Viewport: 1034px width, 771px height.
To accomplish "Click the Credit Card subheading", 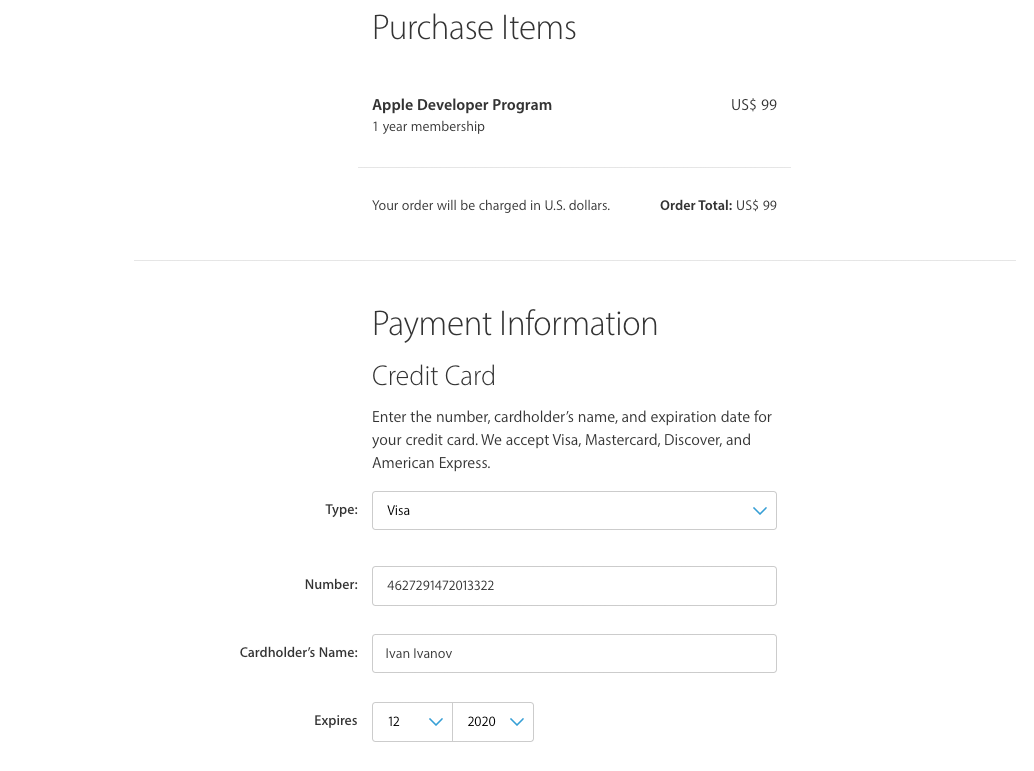I will (x=433, y=376).
